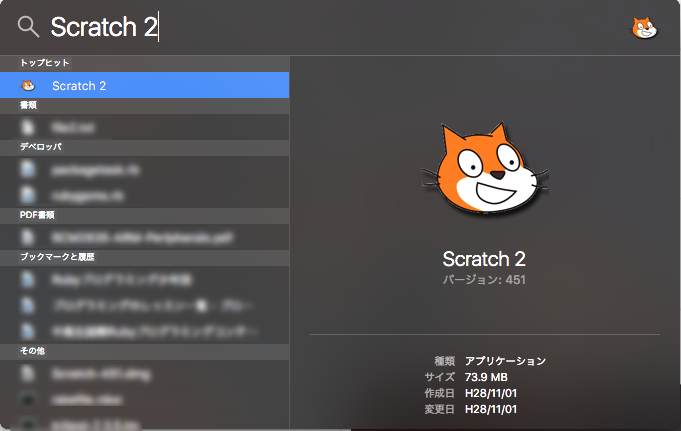Select the single file result under 書類

pyautogui.click(x=145, y=127)
